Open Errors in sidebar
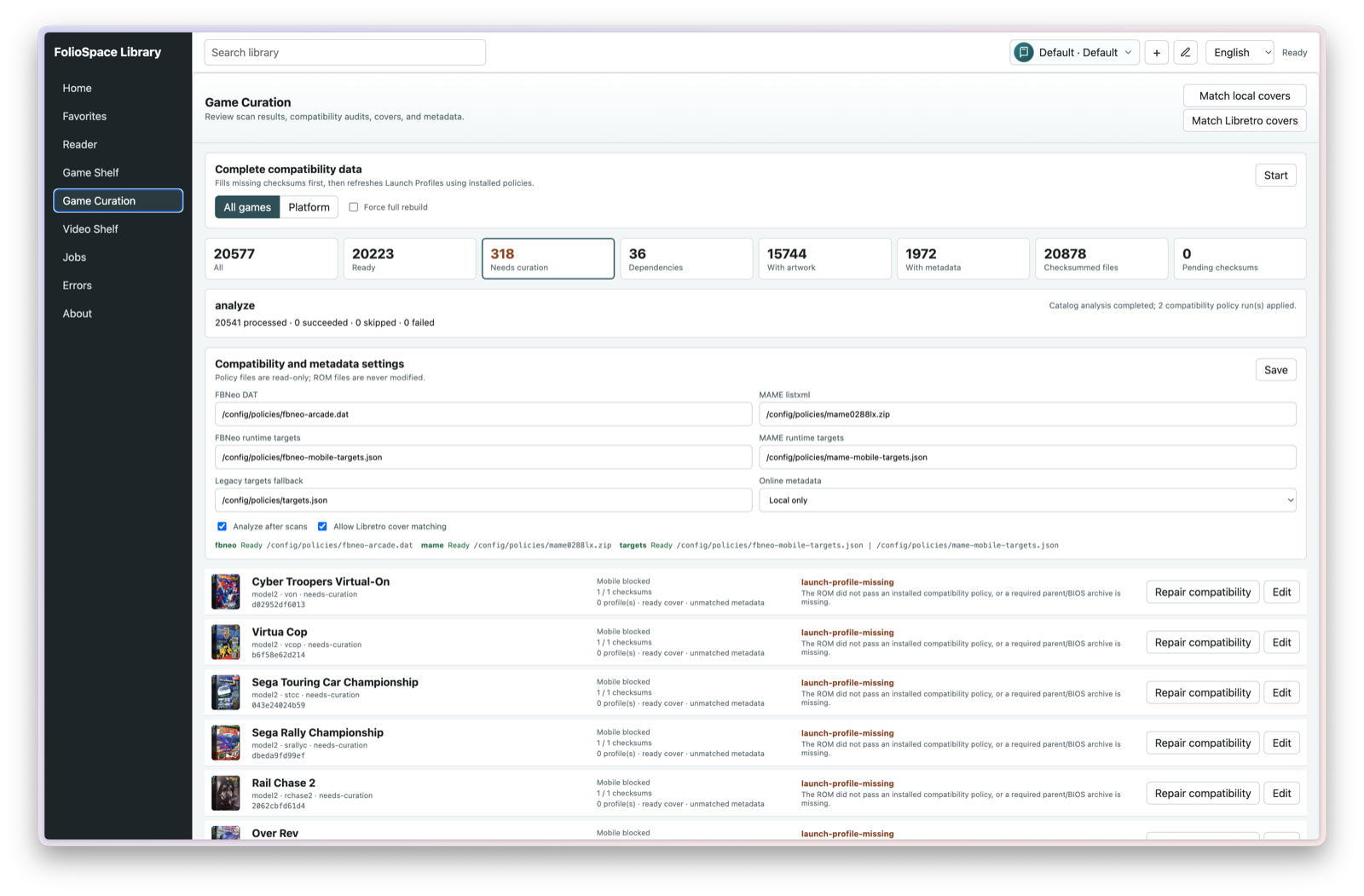The width and height of the screenshot is (1364, 896). 118,285
